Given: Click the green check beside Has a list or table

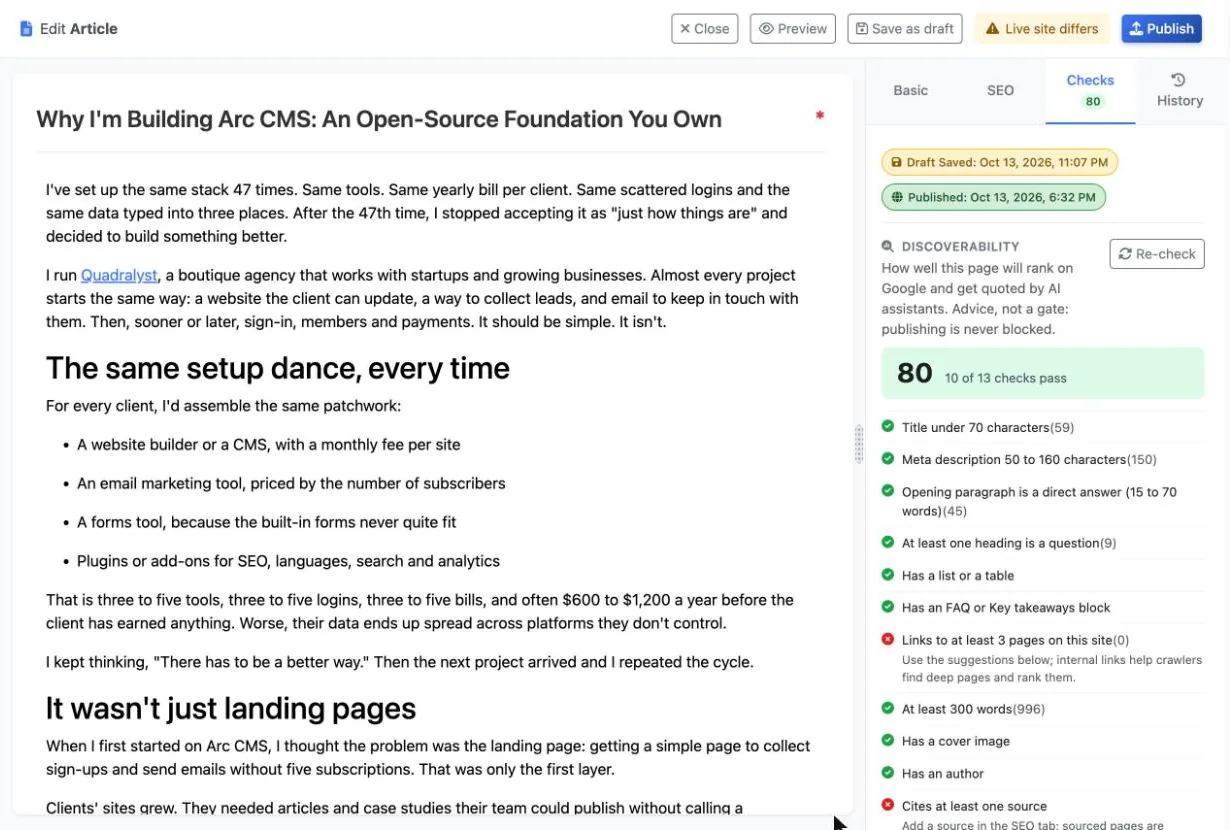Looking at the screenshot, I should tap(888, 575).
